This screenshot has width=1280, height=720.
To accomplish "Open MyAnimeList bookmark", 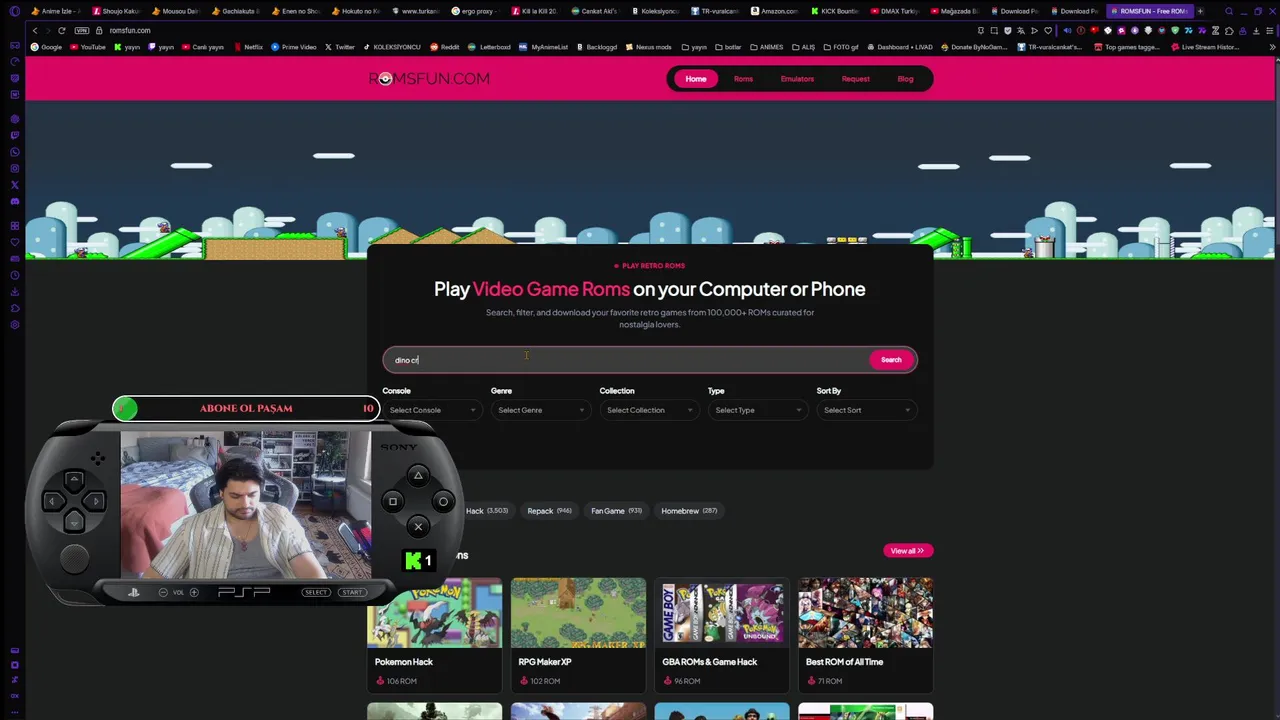I will [543, 47].
